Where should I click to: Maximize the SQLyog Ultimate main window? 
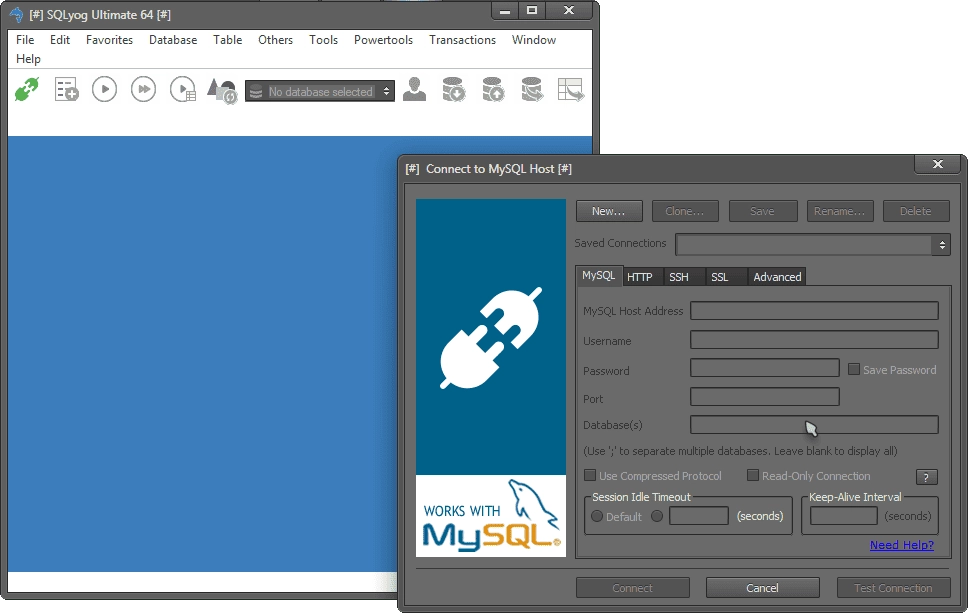coord(532,10)
